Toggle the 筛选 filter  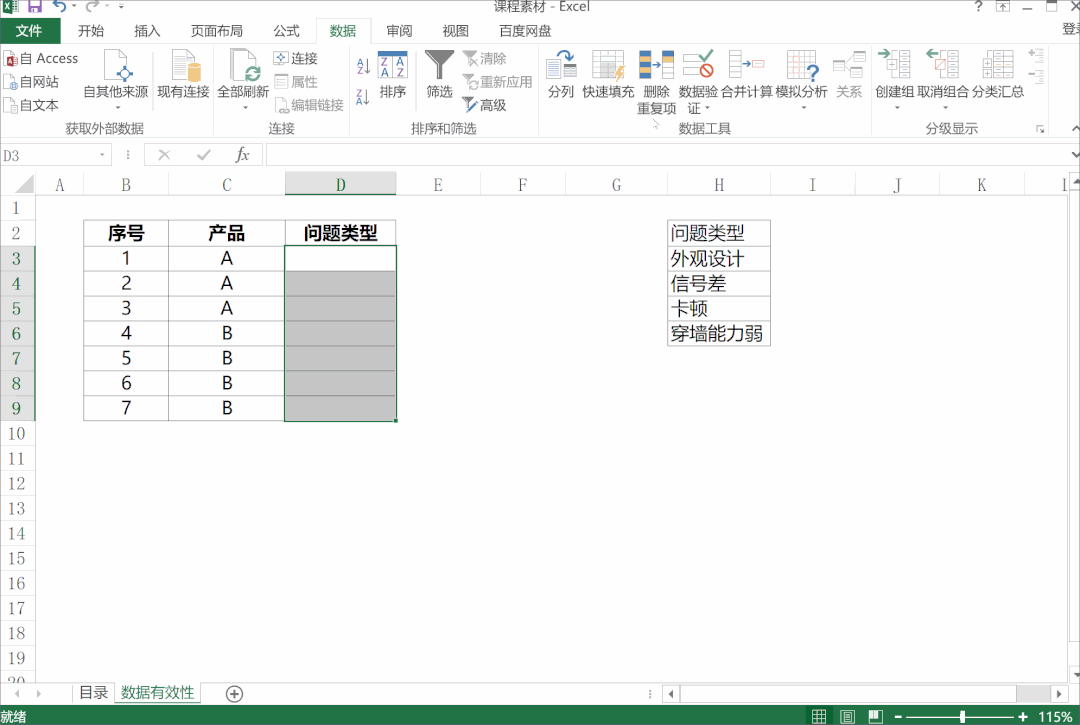click(439, 74)
